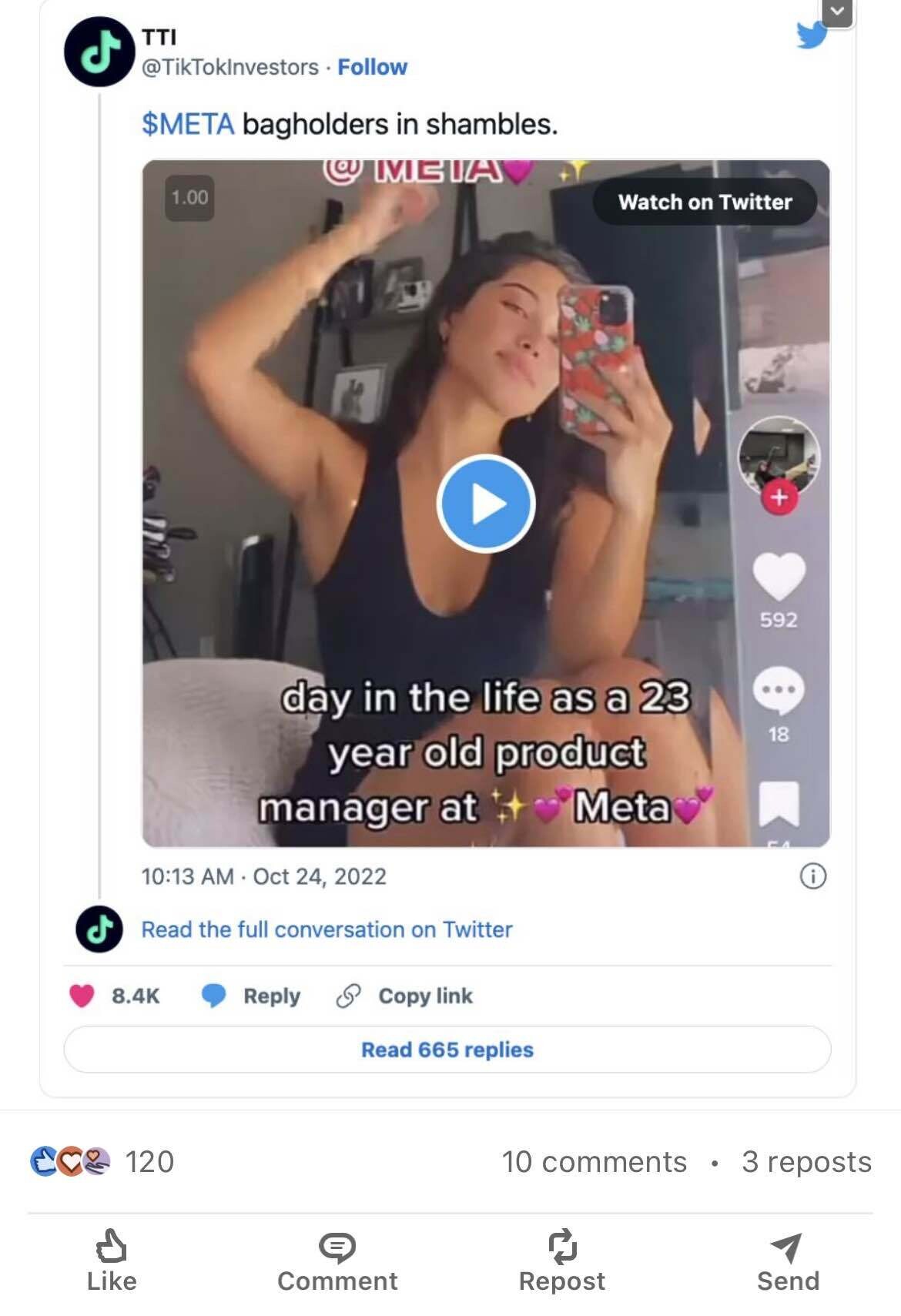
Task: Open Read 665 replies
Action: tap(447, 1050)
